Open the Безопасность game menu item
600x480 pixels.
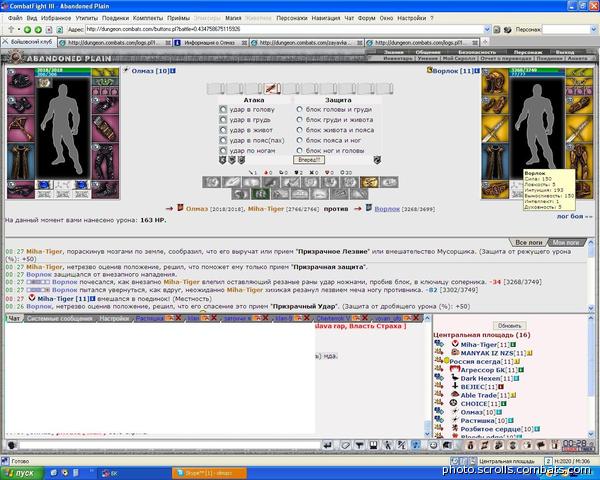(x=477, y=52)
